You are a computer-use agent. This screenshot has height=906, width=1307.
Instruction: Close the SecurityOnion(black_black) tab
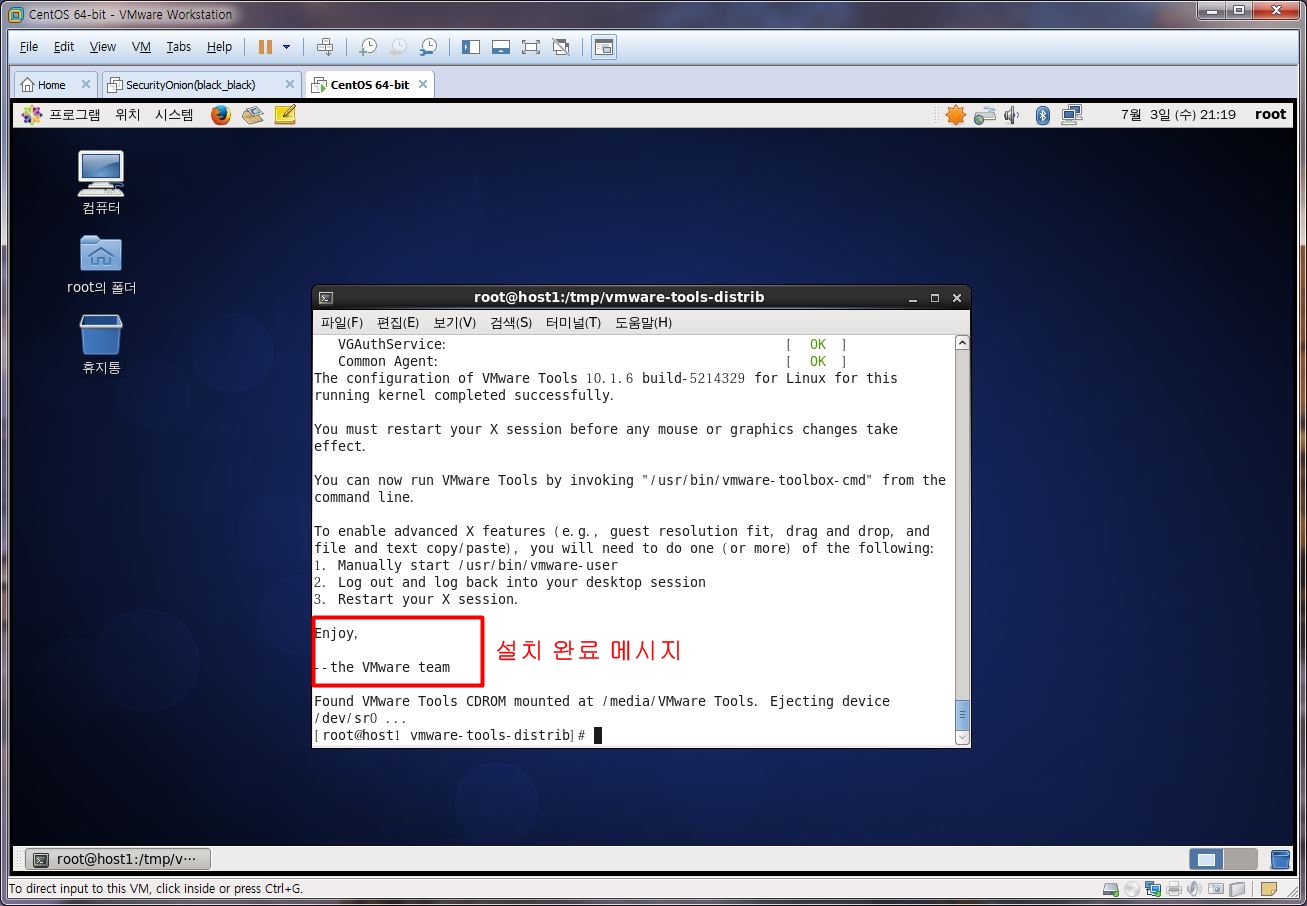point(290,85)
